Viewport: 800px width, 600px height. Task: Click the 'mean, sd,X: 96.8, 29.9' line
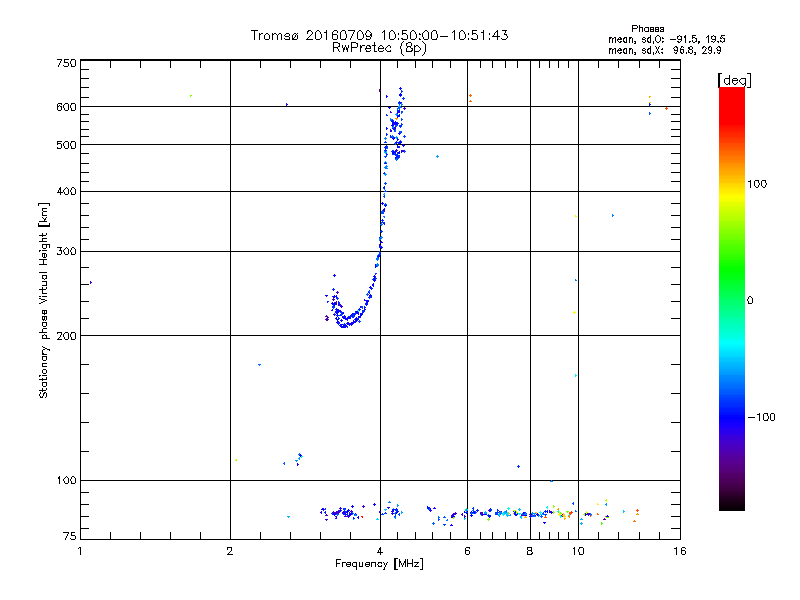665,51
